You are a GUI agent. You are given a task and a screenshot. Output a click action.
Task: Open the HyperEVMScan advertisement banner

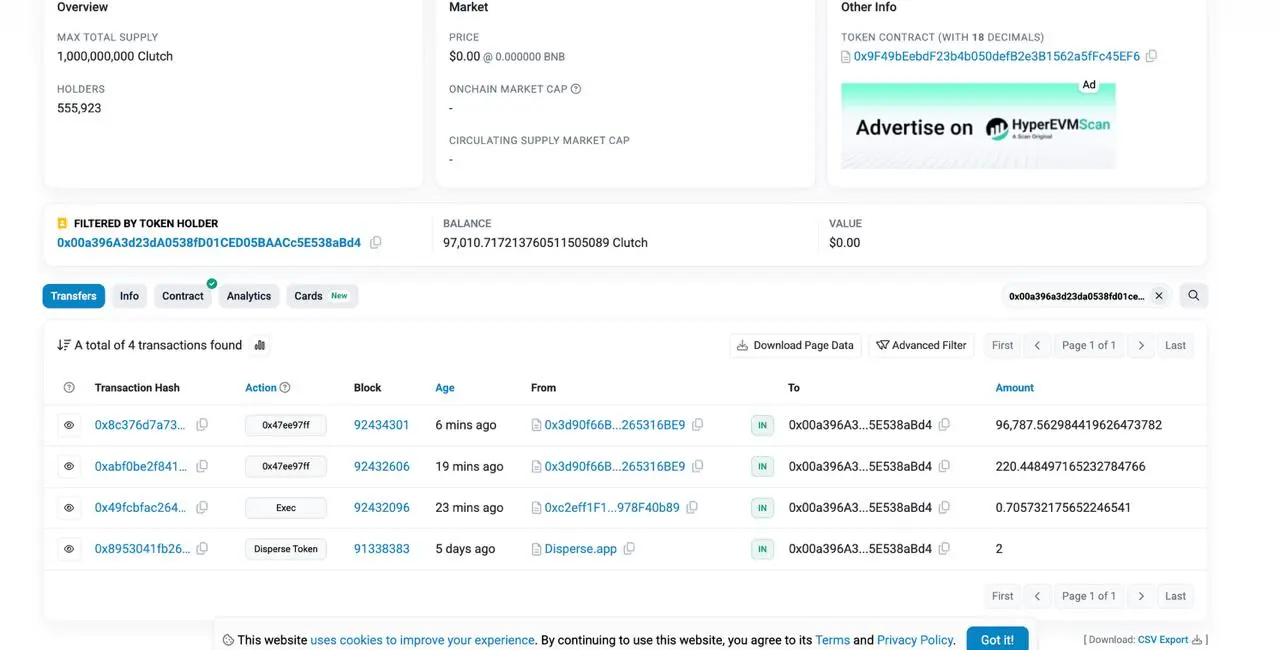[x=978, y=125]
